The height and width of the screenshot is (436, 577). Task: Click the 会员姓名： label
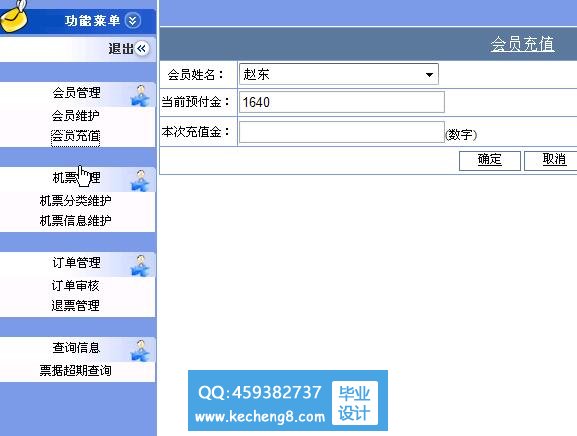195,75
